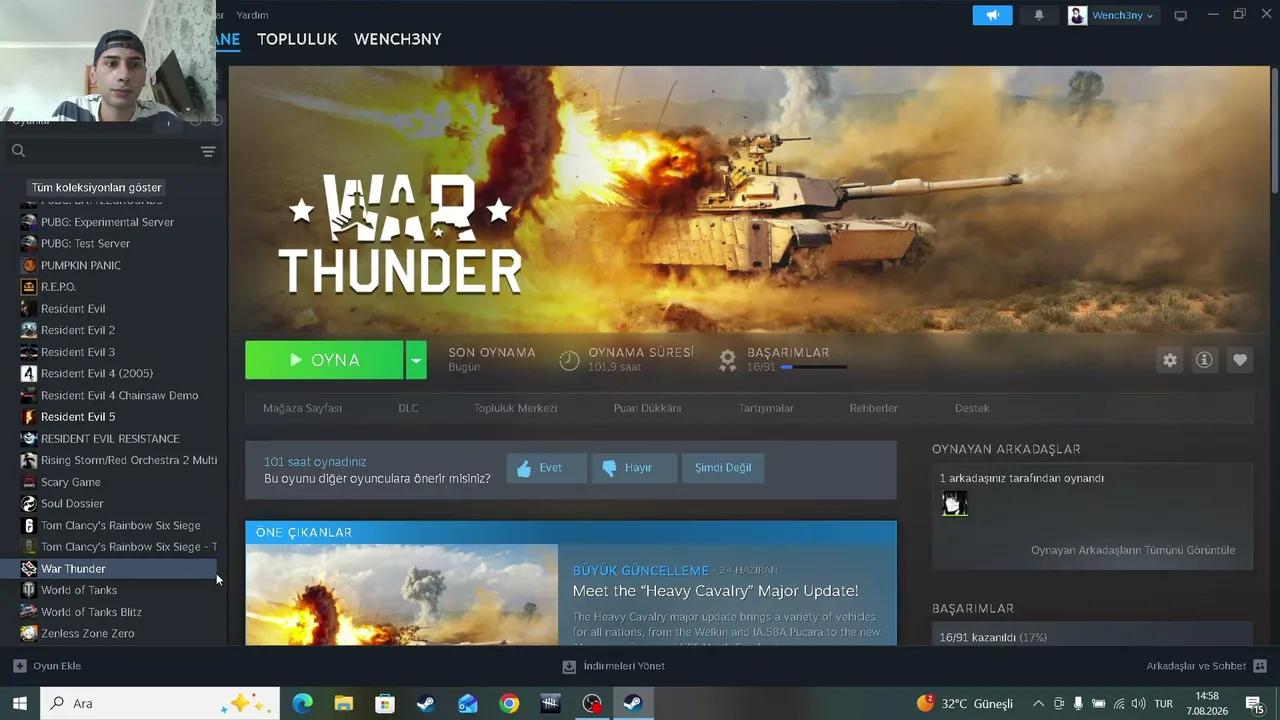Open Topluluk Merkezi
Screen dimensions: 1280x720
[515, 408]
